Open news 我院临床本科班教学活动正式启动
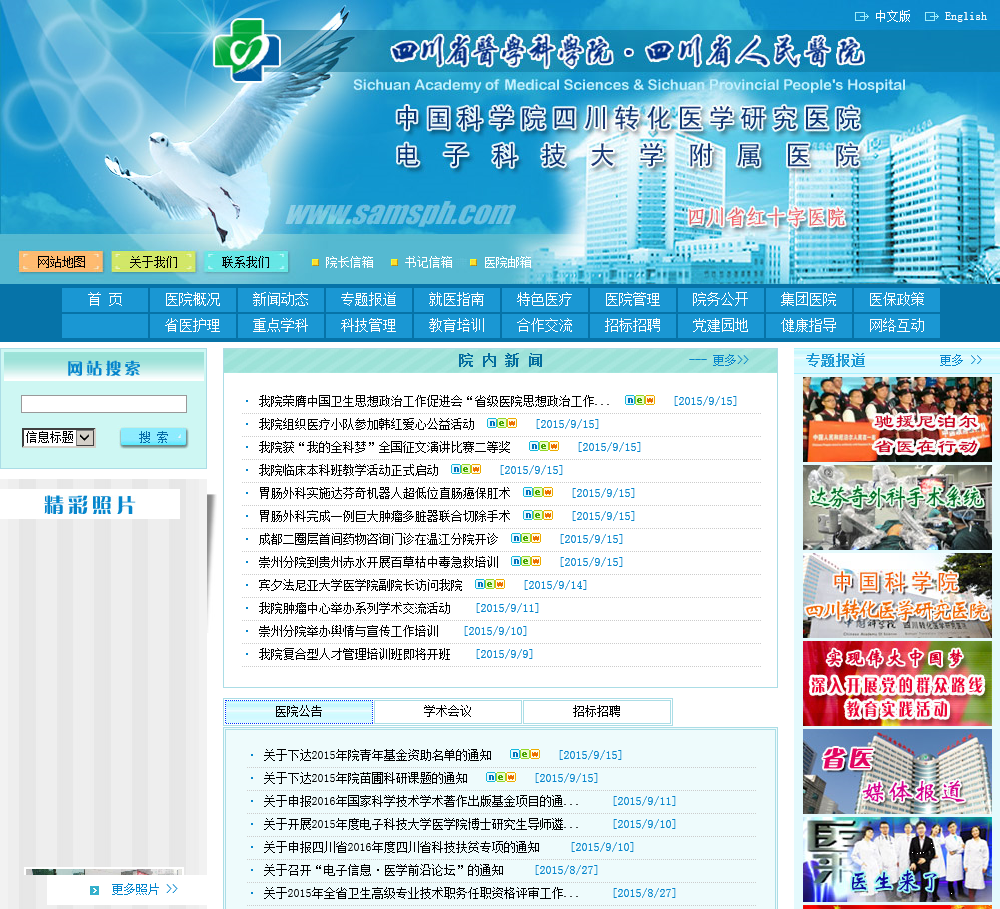Viewport: 1000px width, 909px height. pyautogui.click(x=348, y=470)
